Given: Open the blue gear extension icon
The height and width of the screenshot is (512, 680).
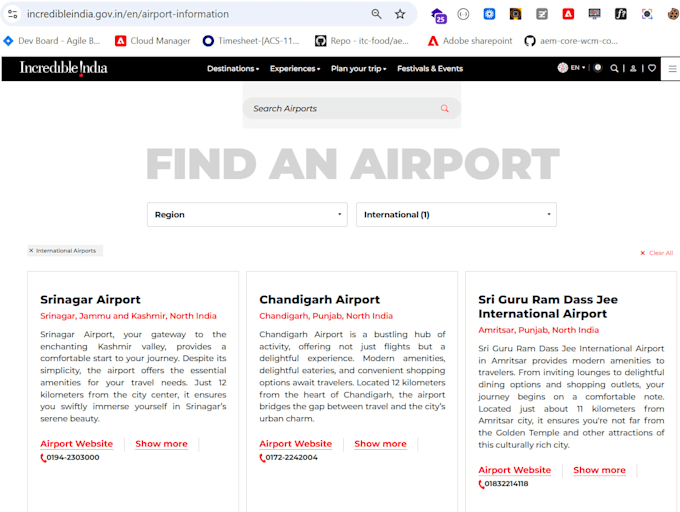Looking at the screenshot, I should (489, 14).
